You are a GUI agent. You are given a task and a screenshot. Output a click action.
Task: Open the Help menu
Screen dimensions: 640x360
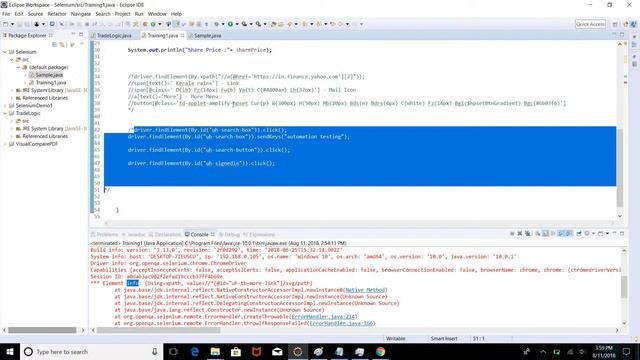(176, 14)
